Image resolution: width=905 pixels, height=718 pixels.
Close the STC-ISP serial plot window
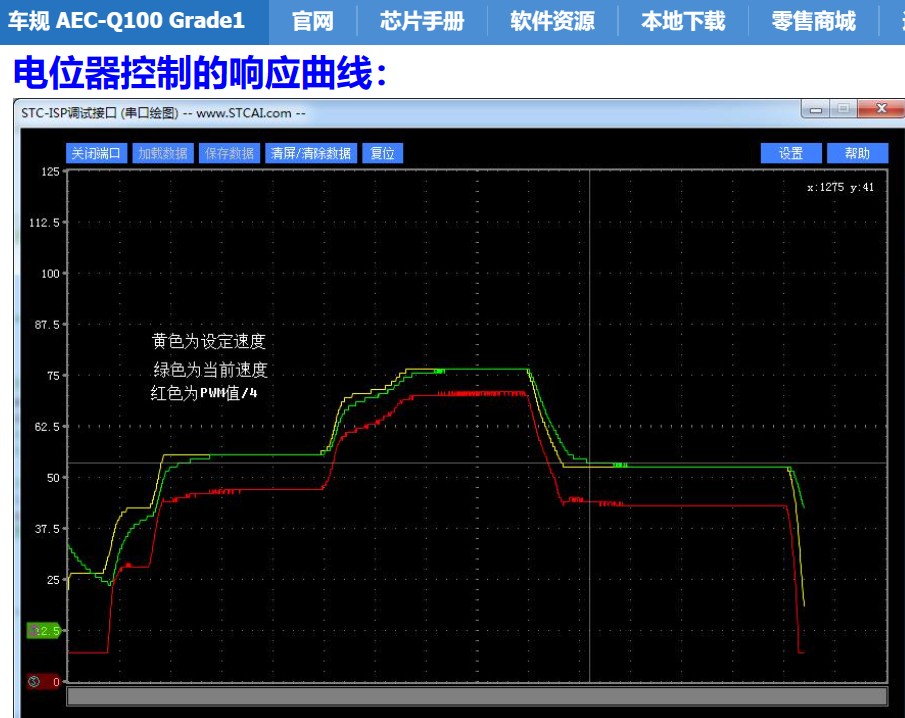point(881,109)
